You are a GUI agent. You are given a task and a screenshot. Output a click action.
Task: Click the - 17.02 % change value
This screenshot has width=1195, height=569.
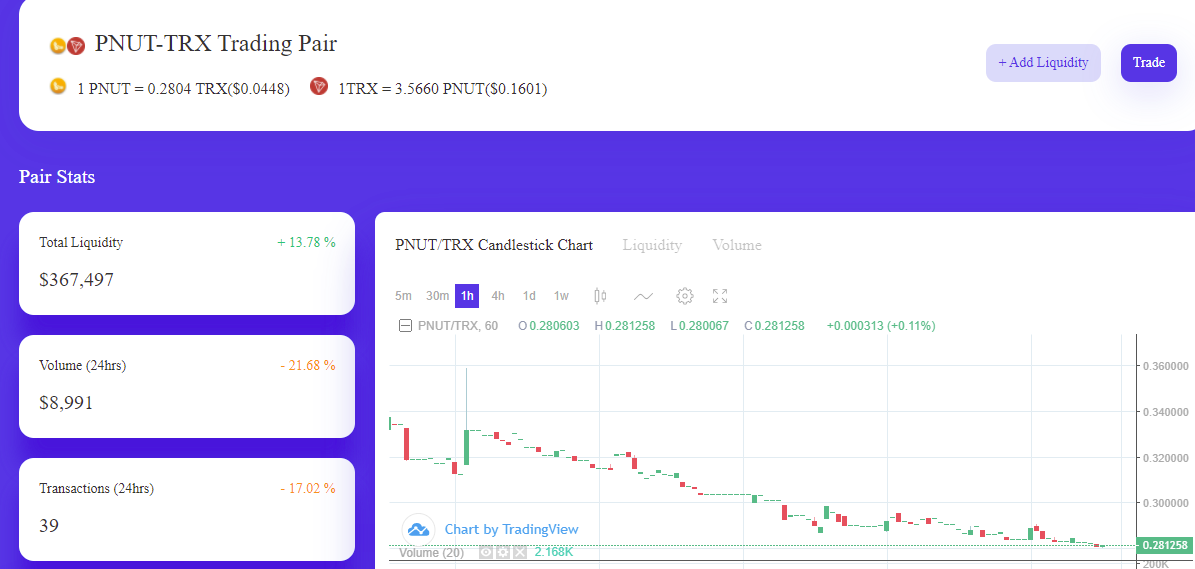pyautogui.click(x=307, y=488)
